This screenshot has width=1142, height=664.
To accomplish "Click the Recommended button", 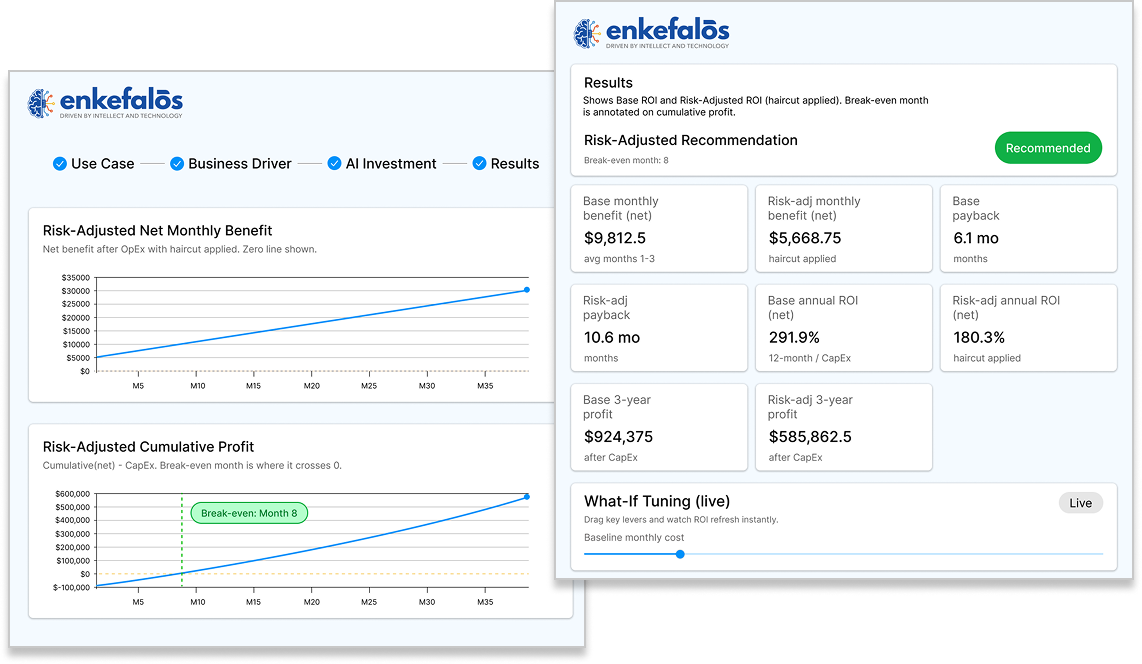I will click(1048, 147).
